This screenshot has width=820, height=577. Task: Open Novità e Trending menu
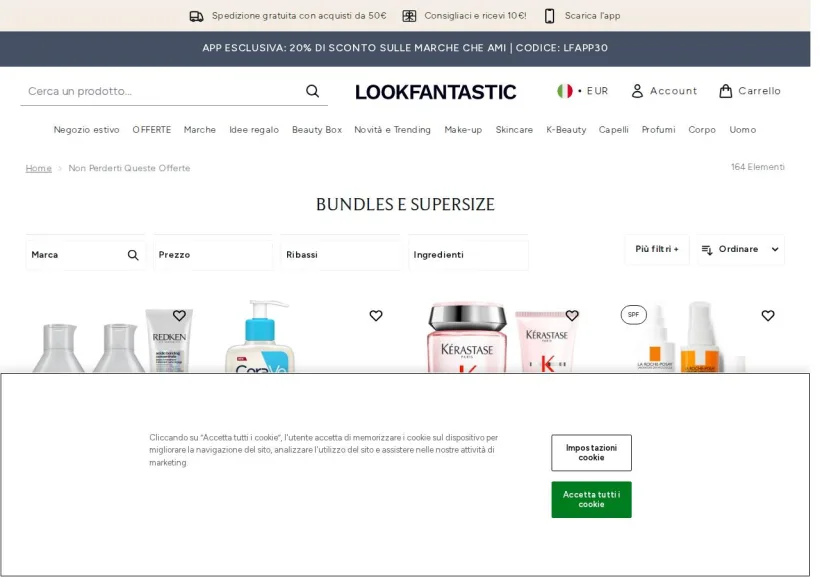tap(393, 130)
